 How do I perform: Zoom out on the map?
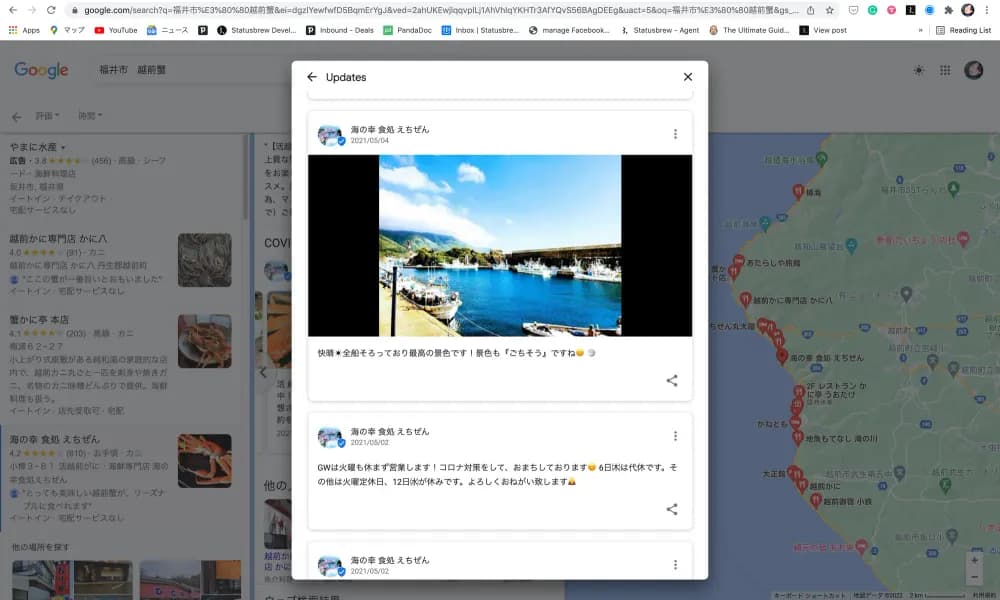(x=974, y=577)
